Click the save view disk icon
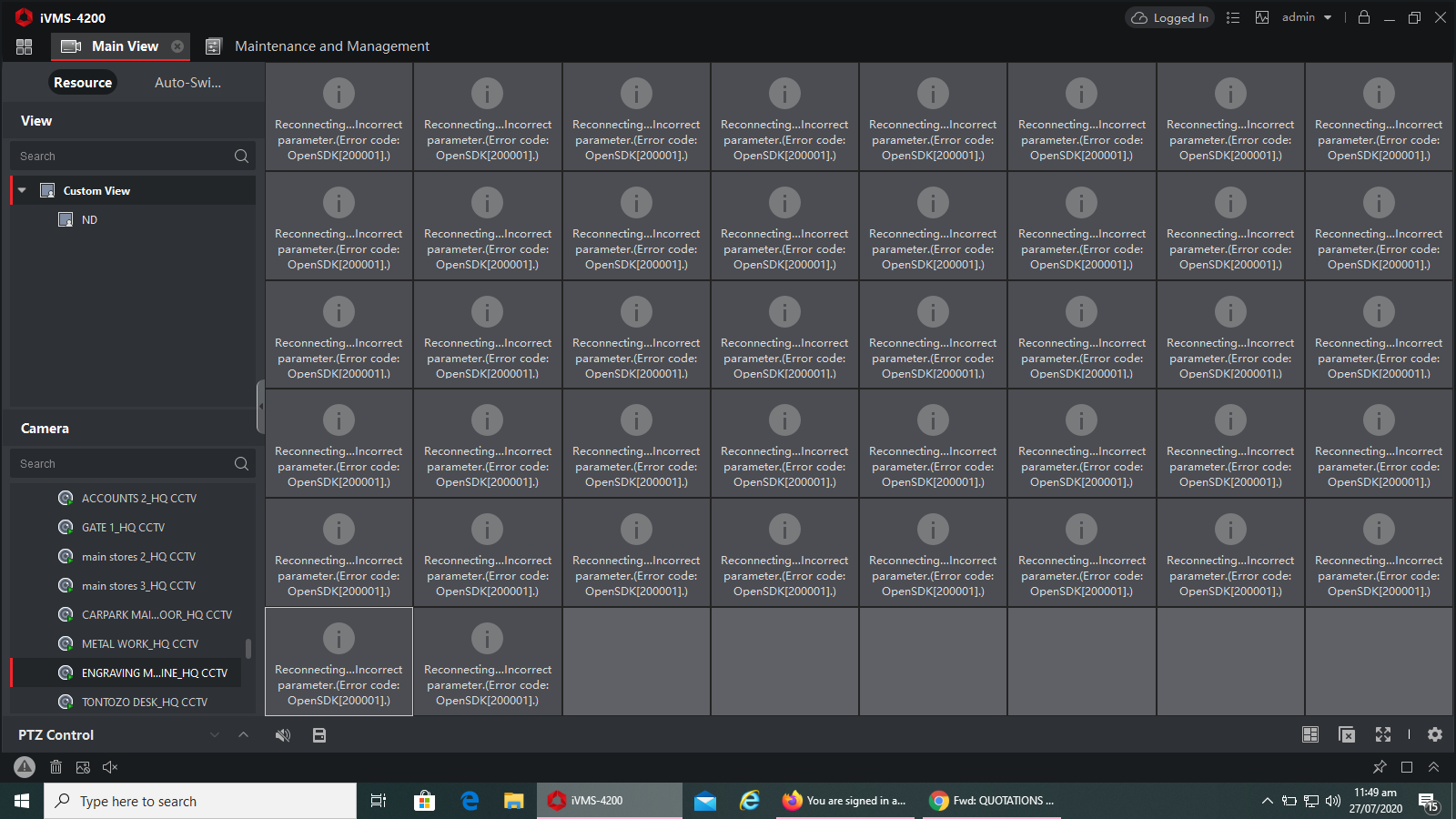Screen dimensions: 1456x819 tap(319, 735)
